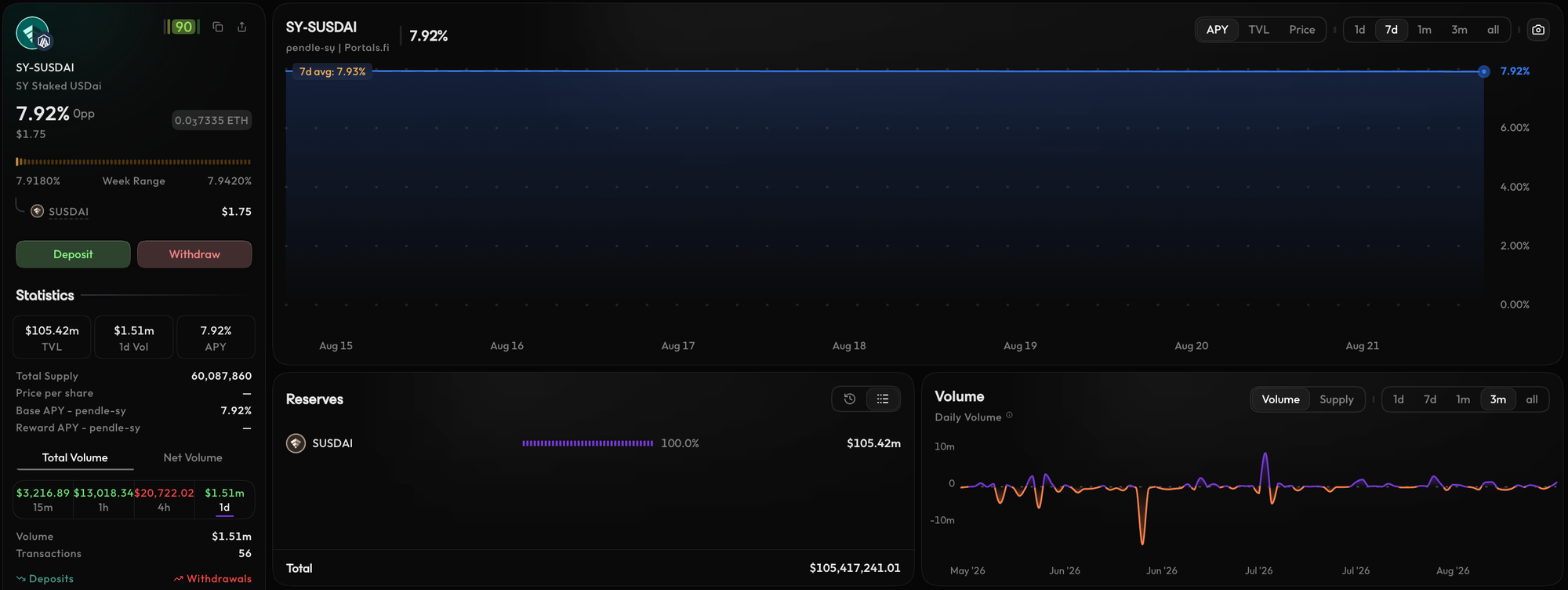Click the $1.51m 1d Vol statistic card
The width and height of the screenshot is (1568, 590).
[x=134, y=337]
